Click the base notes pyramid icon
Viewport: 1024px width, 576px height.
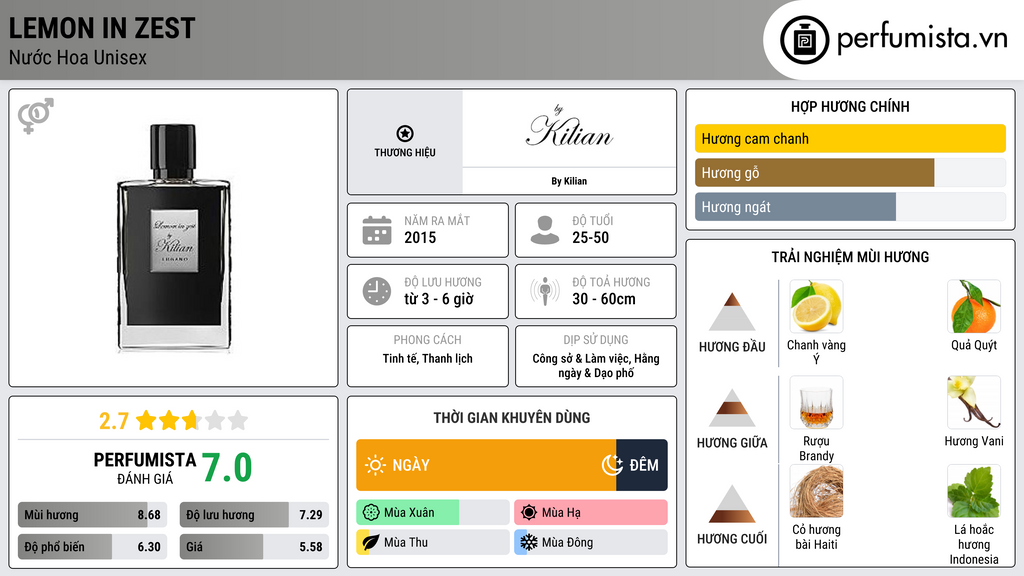pos(732,504)
